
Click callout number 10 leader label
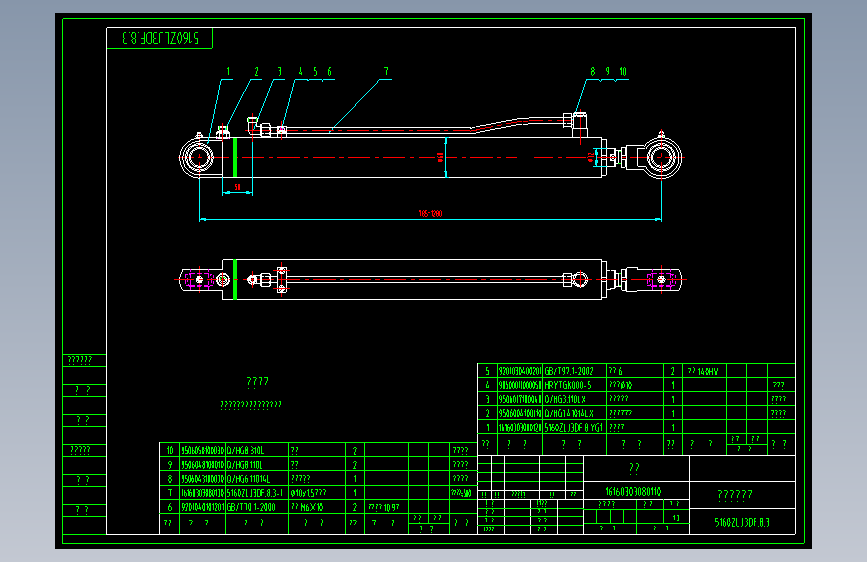coord(623,71)
